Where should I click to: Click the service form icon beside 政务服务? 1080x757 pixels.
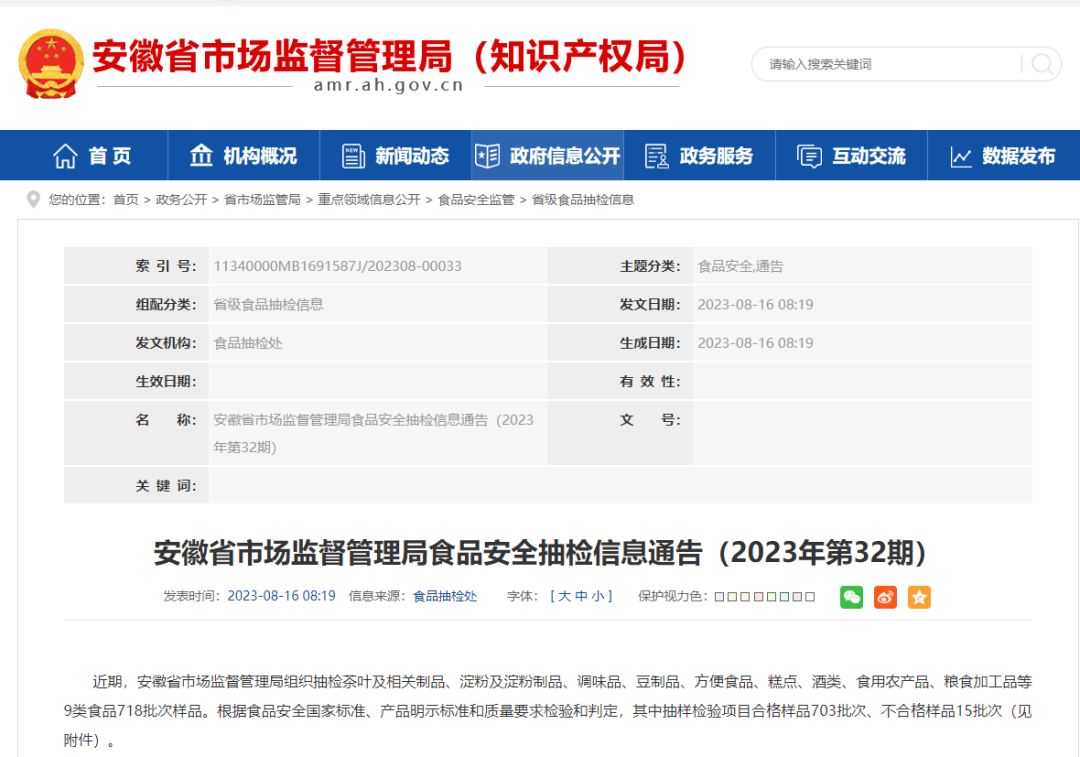click(x=656, y=156)
